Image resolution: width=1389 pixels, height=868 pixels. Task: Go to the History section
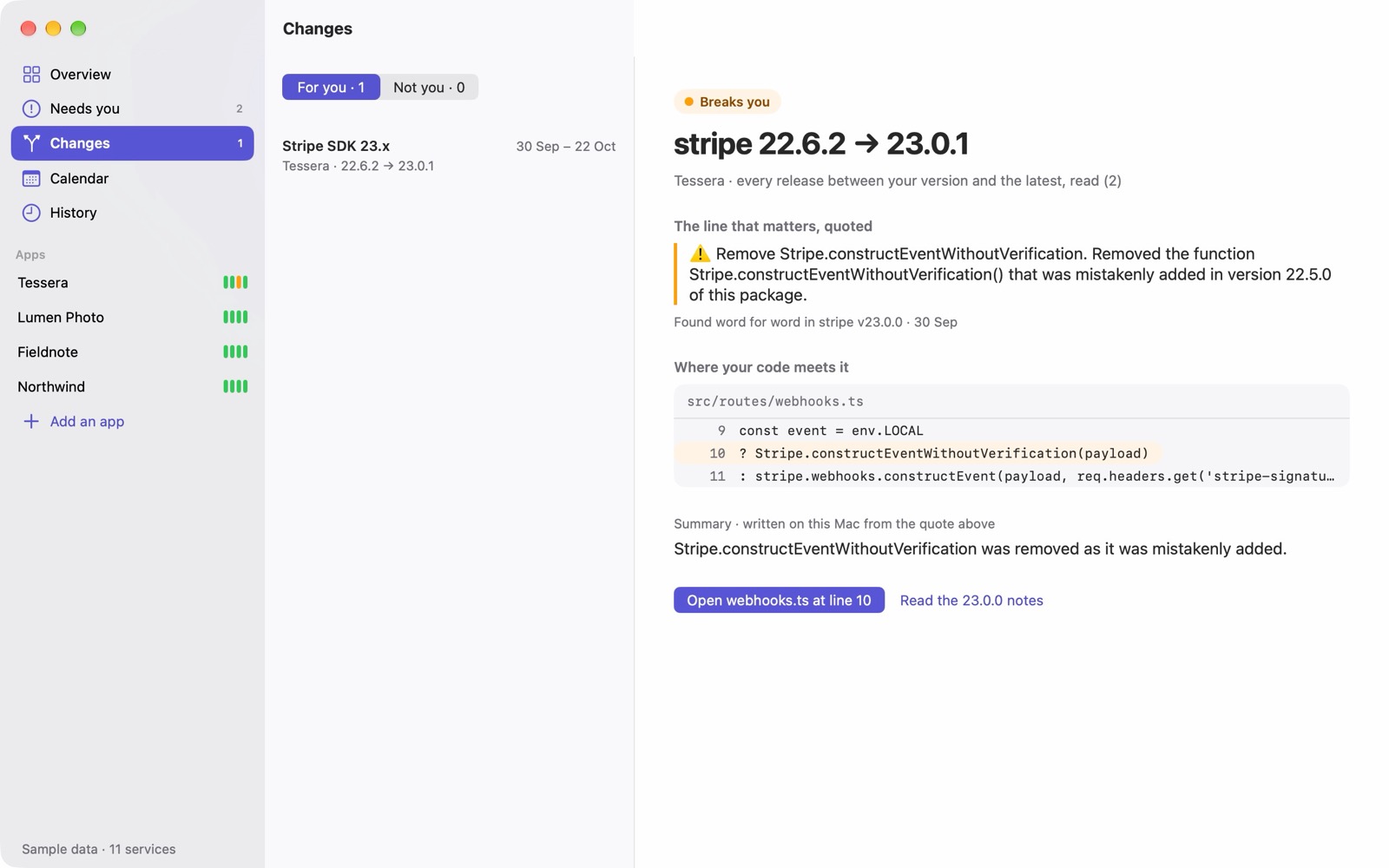click(x=132, y=213)
